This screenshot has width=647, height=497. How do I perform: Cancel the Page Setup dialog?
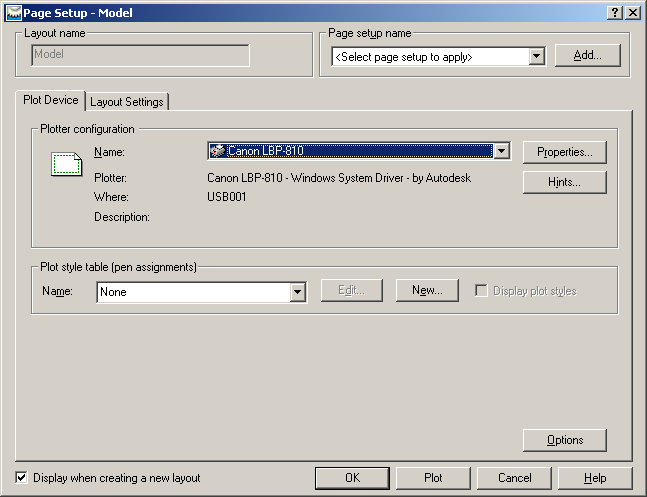tap(515, 478)
